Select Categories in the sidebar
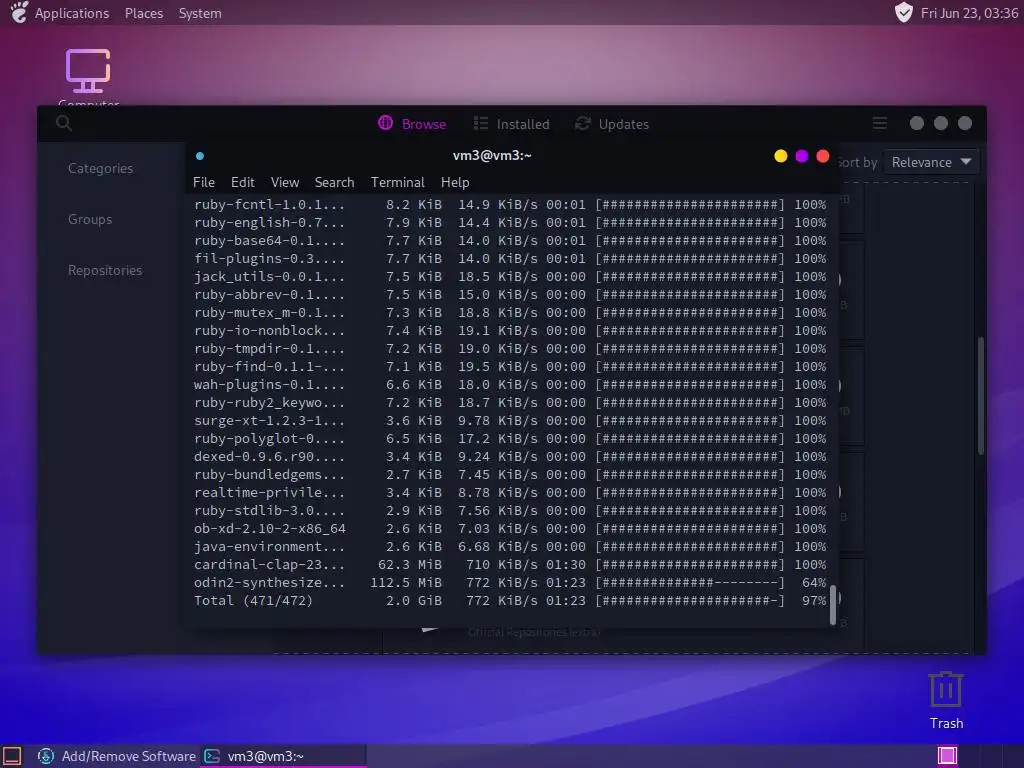 (x=101, y=168)
